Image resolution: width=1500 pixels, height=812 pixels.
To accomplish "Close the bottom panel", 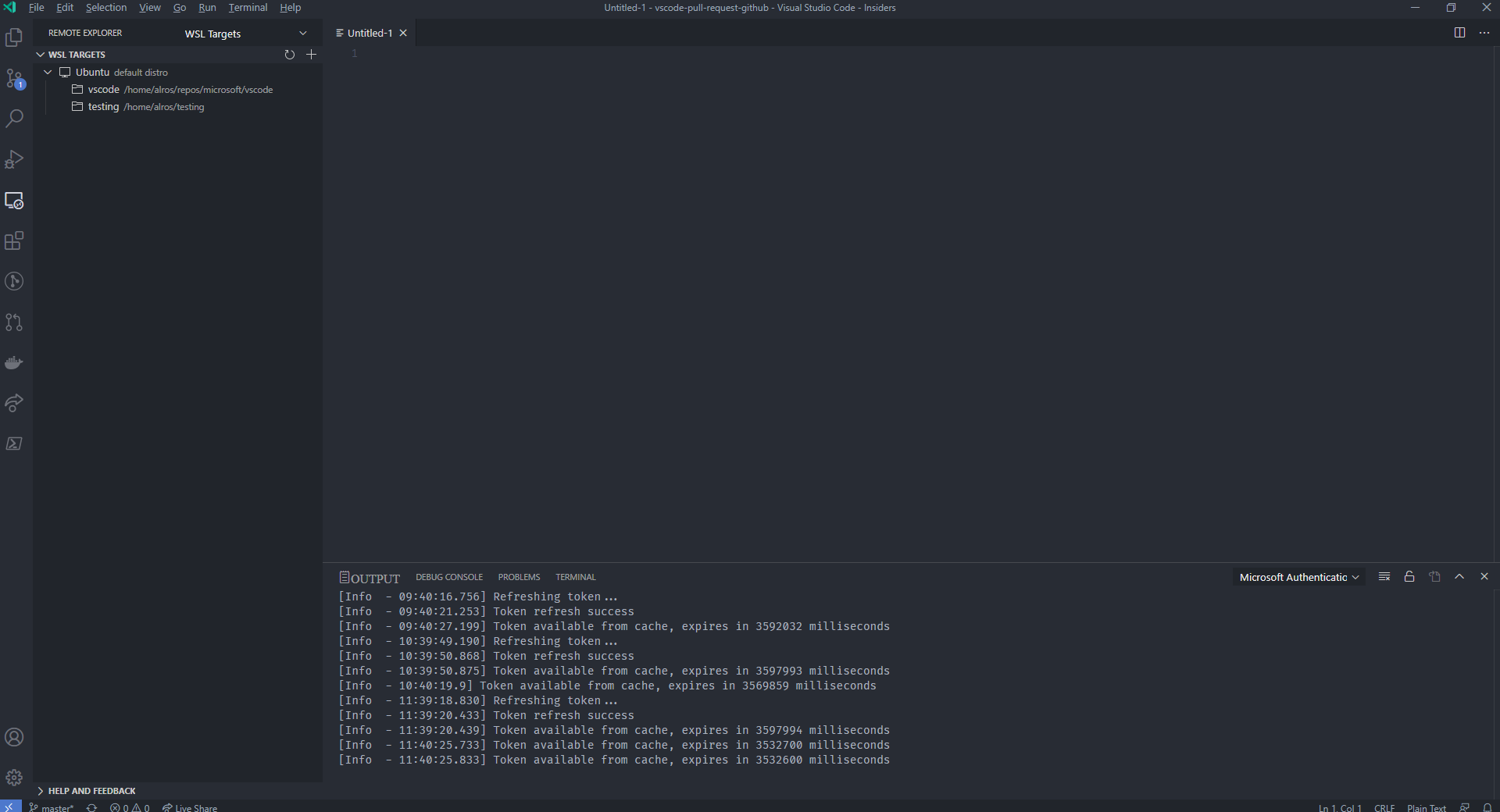I will point(1484,577).
